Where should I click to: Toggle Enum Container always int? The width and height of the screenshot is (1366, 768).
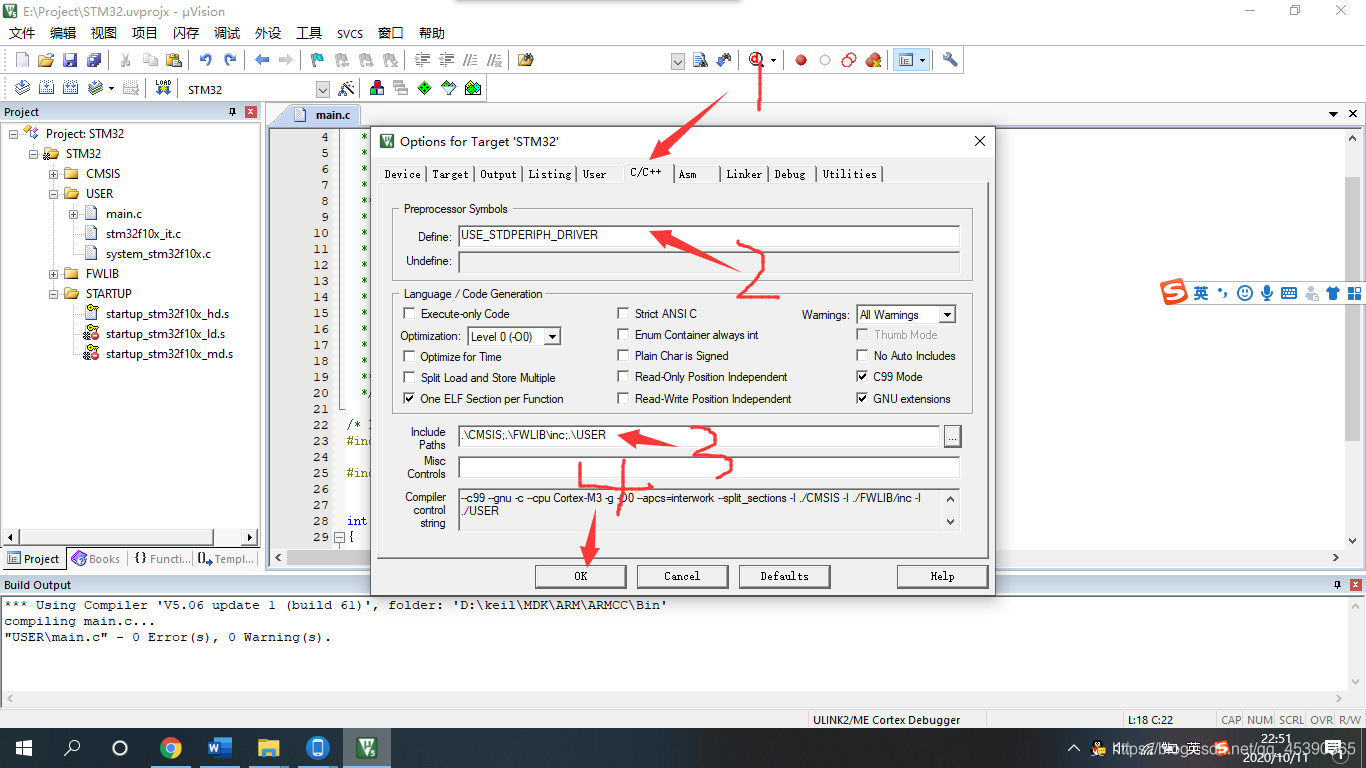pyautogui.click(x=624, y=335)
